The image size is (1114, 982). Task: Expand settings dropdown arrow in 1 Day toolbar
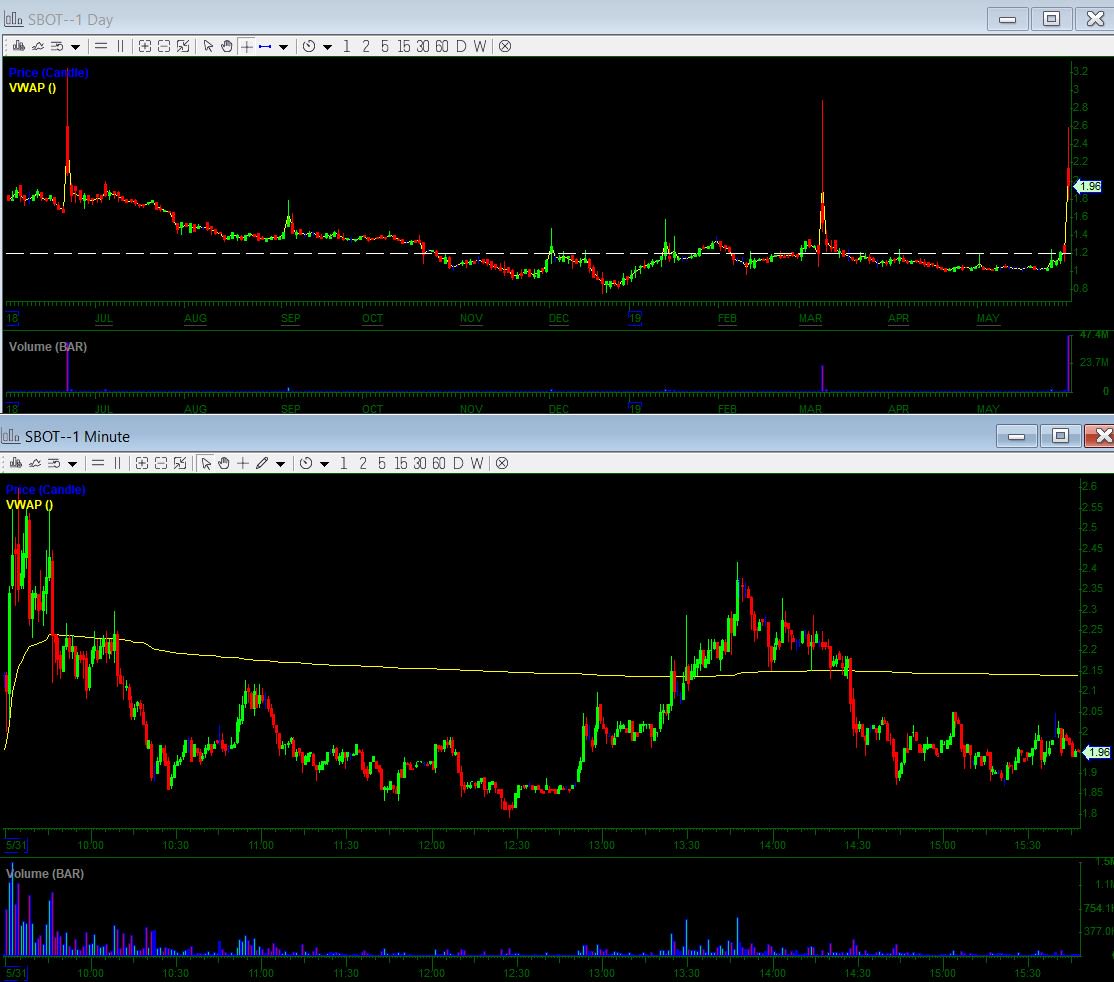coord(75,47)
